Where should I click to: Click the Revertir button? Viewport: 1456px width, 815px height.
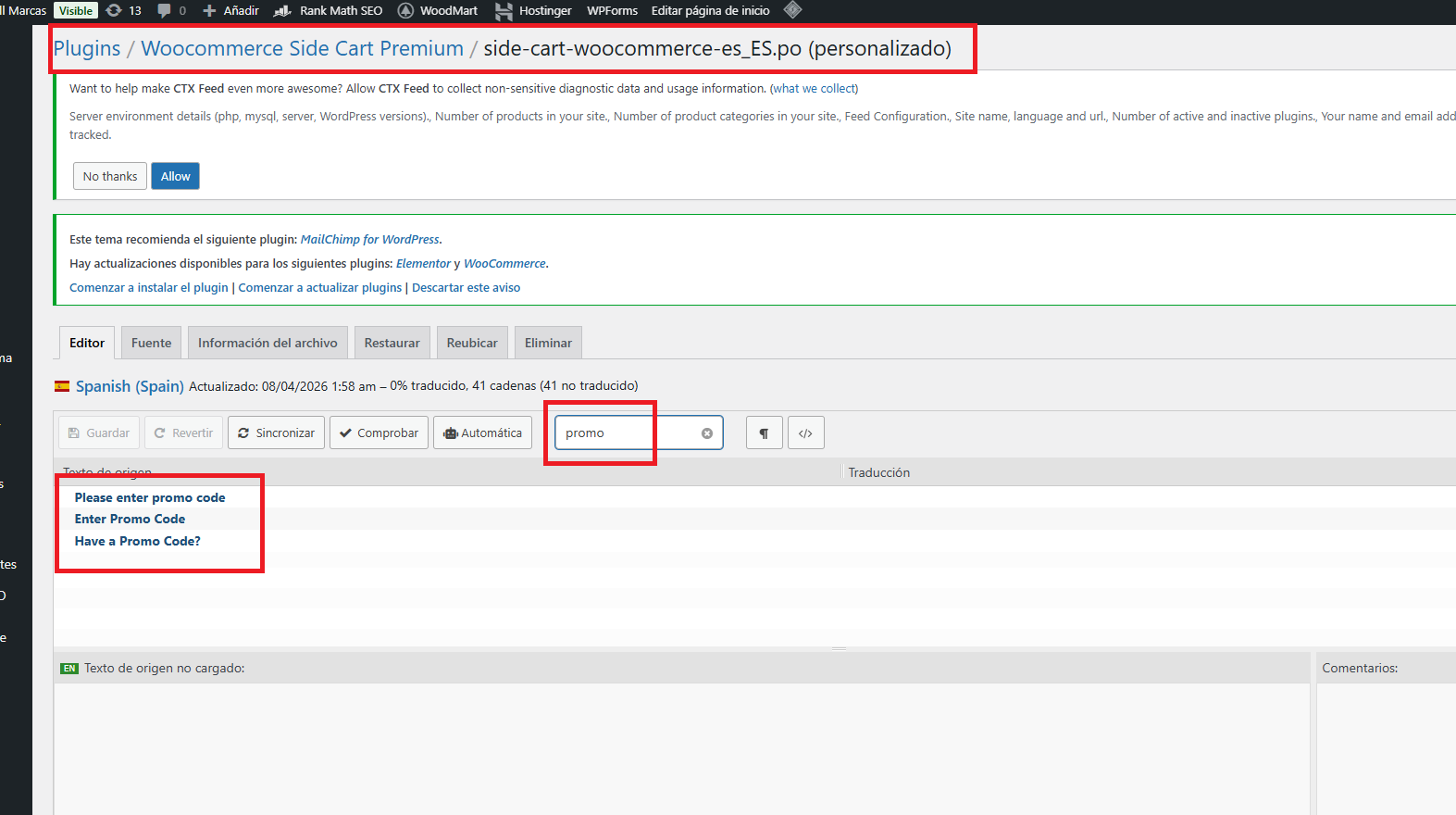[x=183, y=433]
